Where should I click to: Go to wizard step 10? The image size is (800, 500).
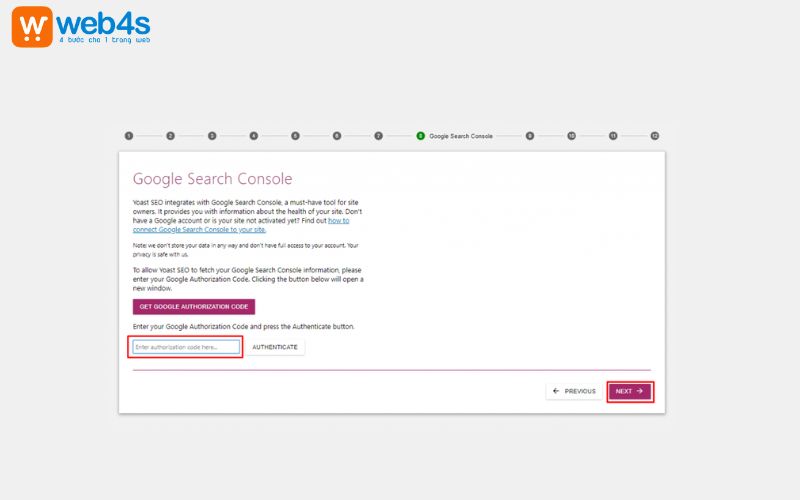click(571, 135)
